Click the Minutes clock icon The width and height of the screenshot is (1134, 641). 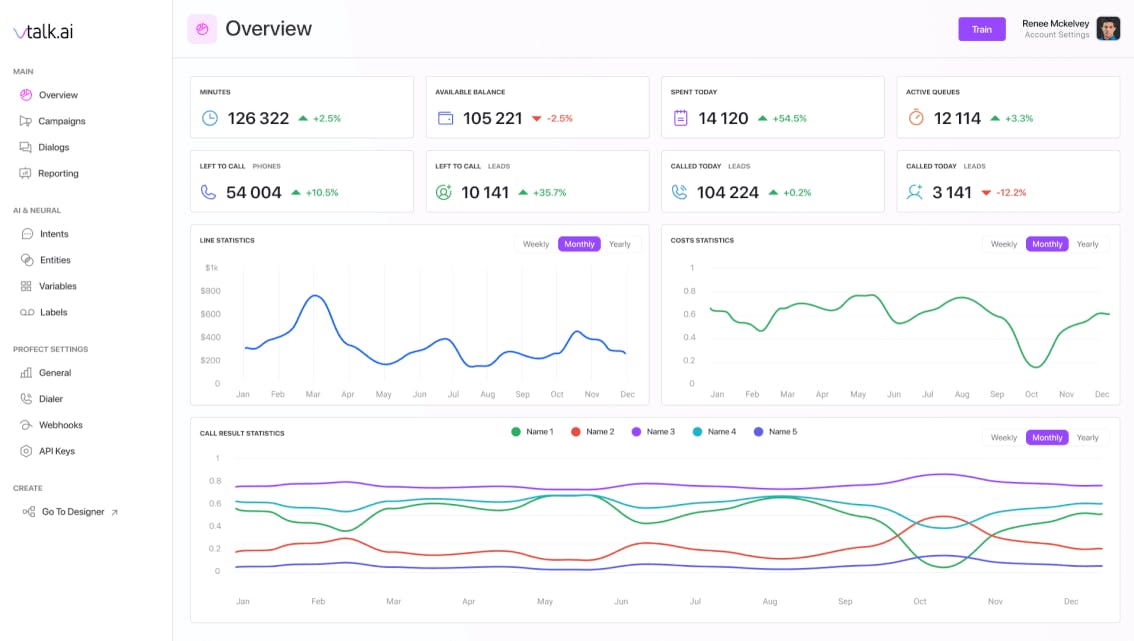210,118
